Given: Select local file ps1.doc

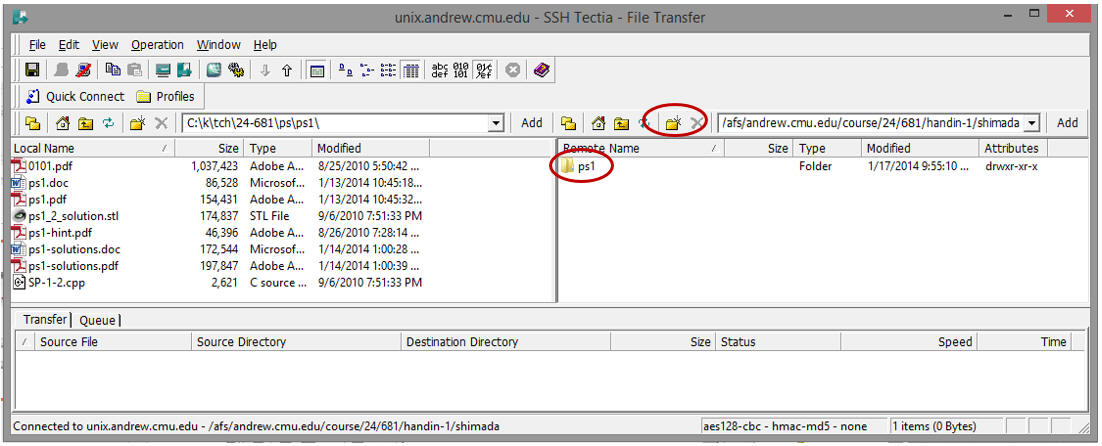Looking at the screenshot, I should click(x=40, y=183).
